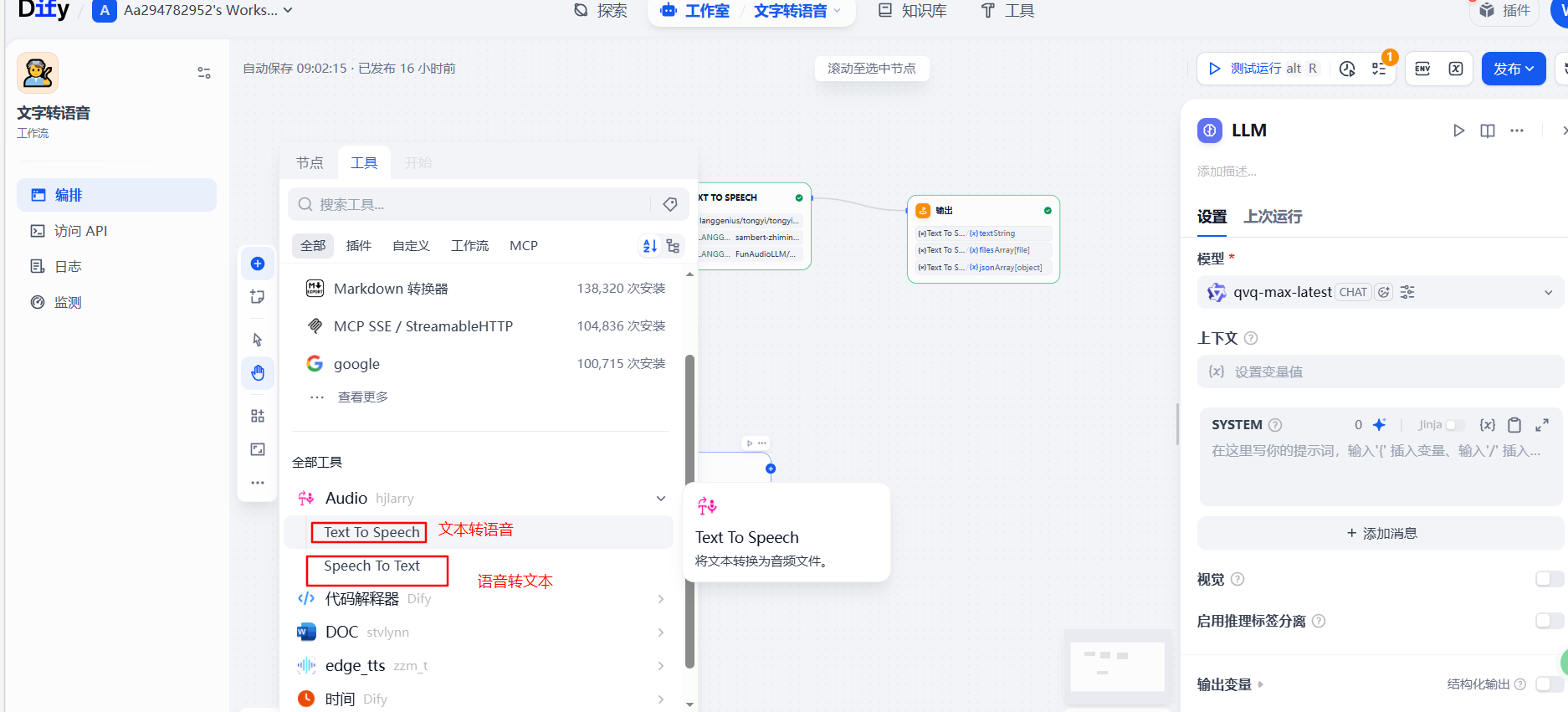Filter tools by 工作流
This screenshot has height=712, width=1568.
tap(470, 246)
